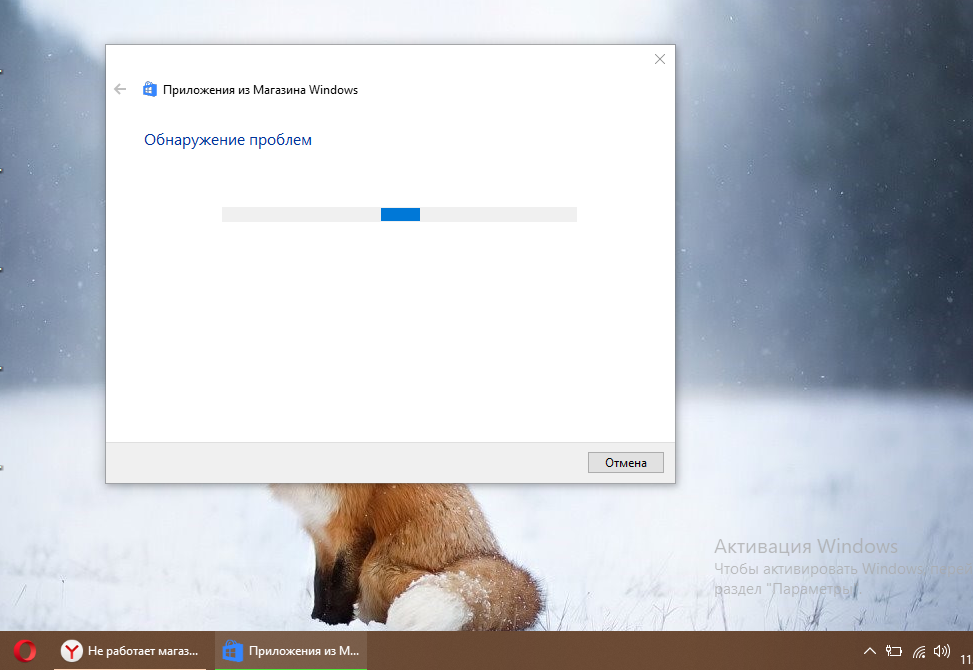The width and height of the screenshot is (973, 670).
Task: Click the Windows Store bag icon in header
Action: [x=150, y=89]
